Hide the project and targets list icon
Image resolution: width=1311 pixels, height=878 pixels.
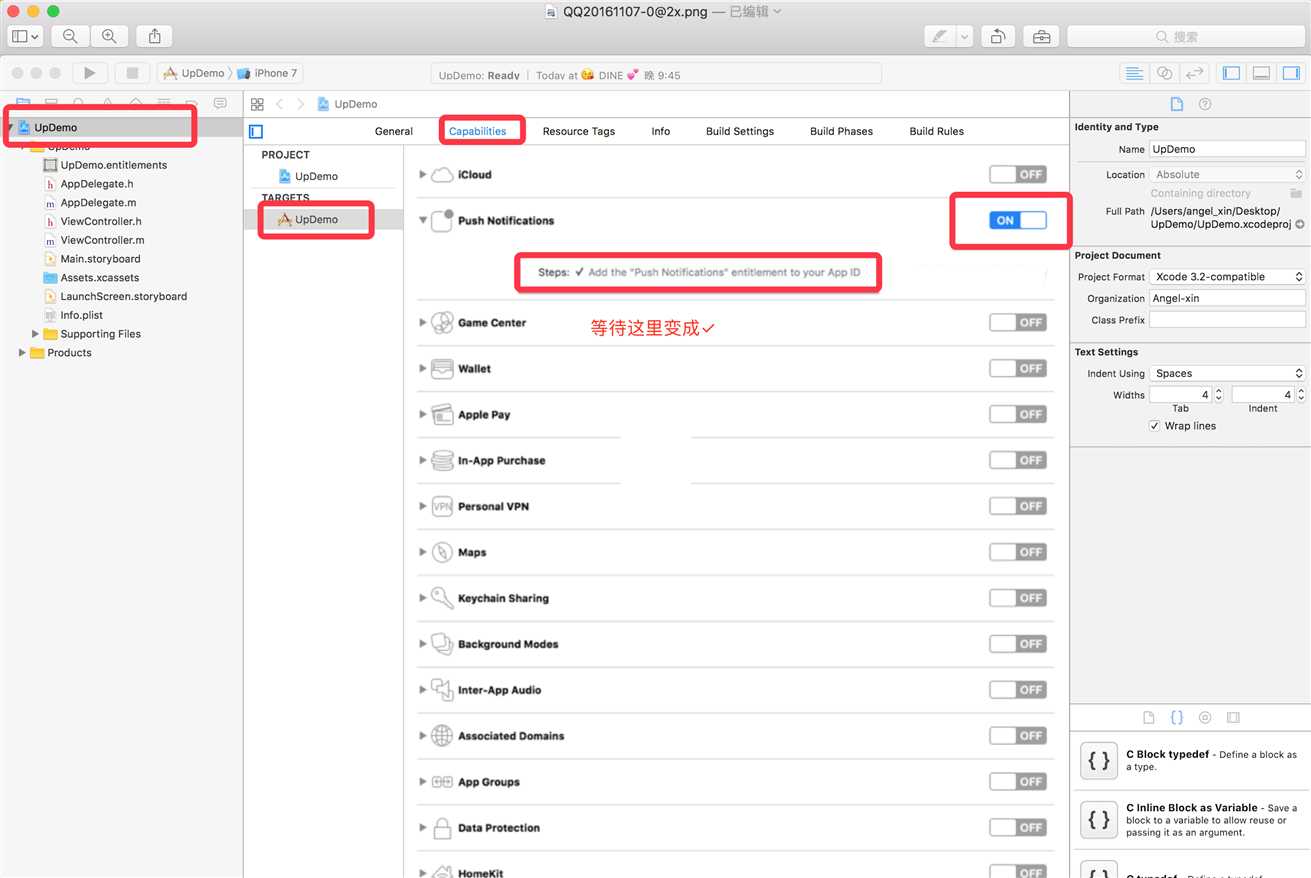click(x=256, y=131)
